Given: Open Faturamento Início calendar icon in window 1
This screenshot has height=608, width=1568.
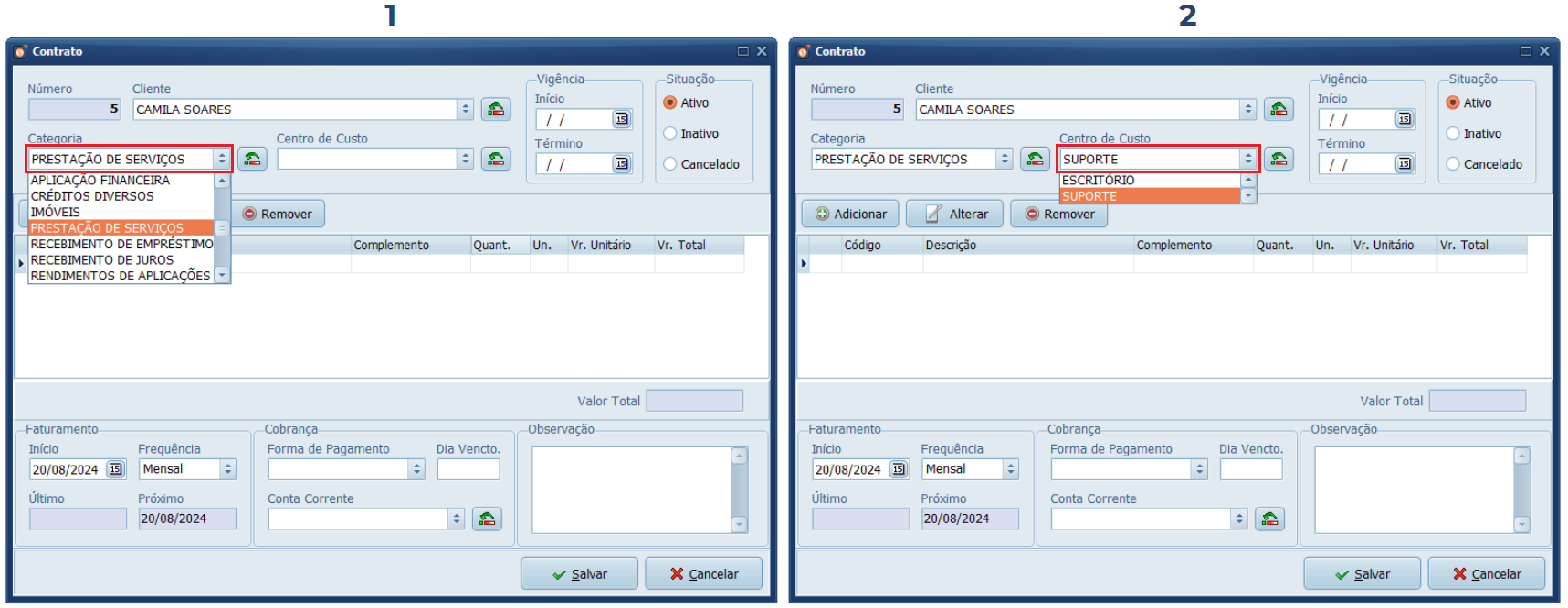Looking at the screenshot, I should click(116, 469).
